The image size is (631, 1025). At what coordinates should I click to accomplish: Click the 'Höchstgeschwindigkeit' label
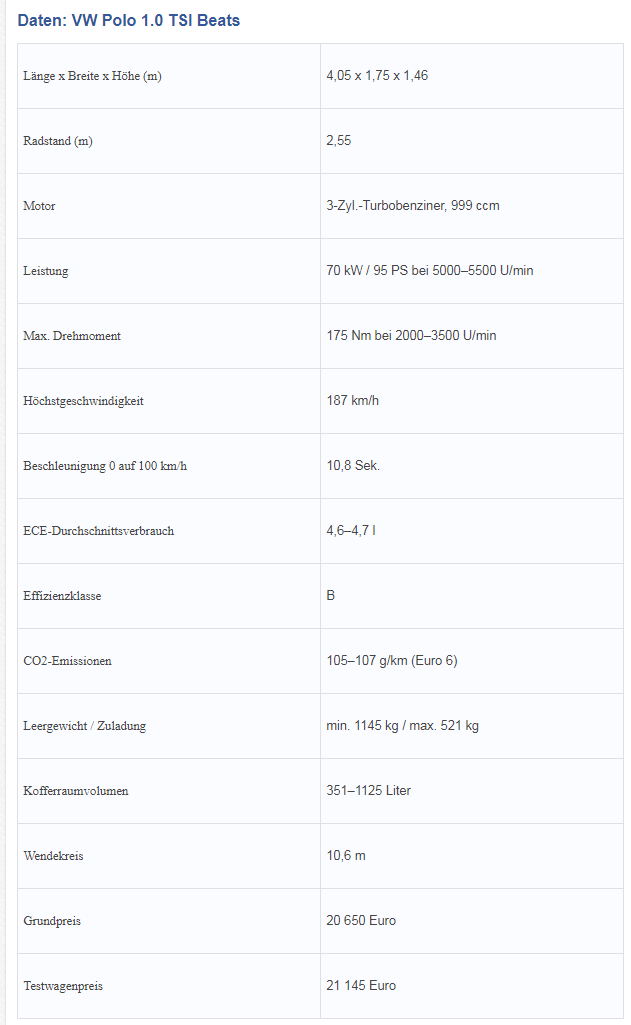point(84,401)
